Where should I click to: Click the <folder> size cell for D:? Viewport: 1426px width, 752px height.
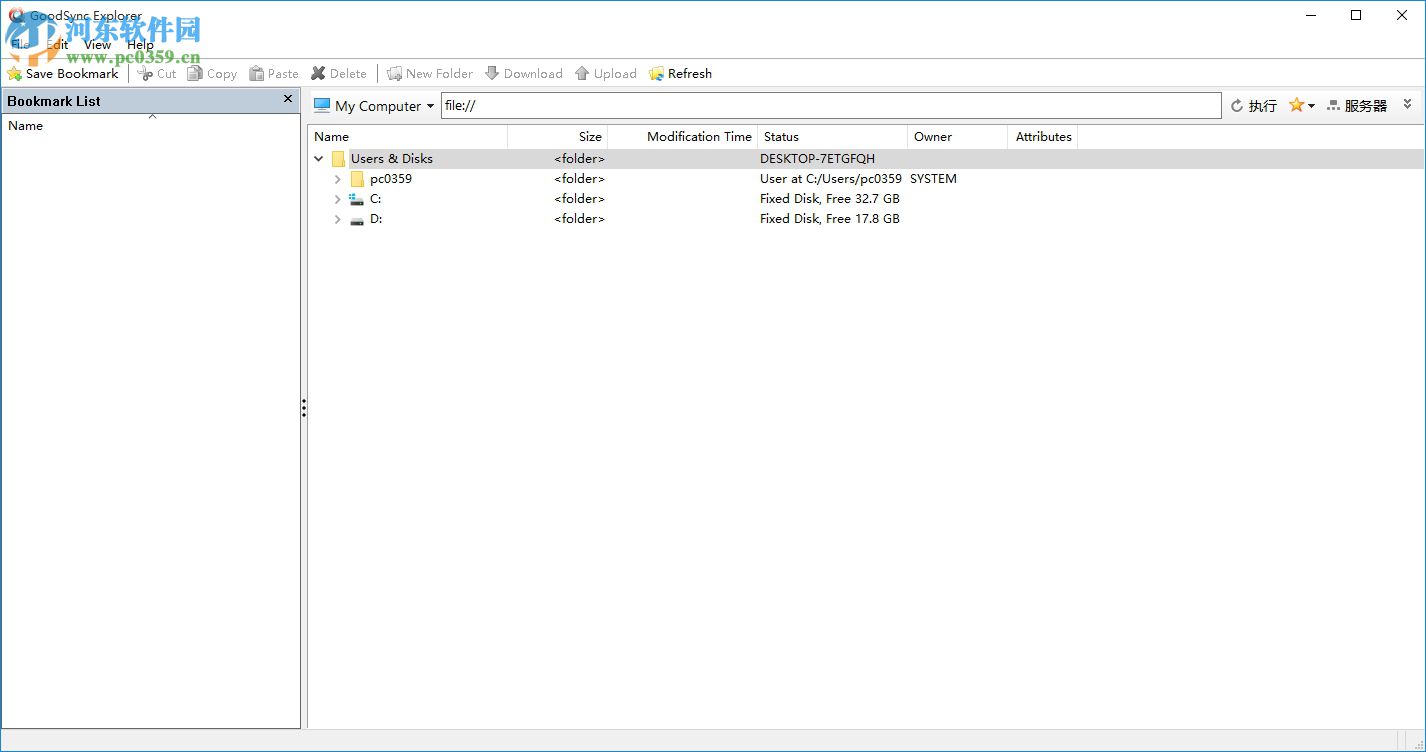click(x=580, y=219)
